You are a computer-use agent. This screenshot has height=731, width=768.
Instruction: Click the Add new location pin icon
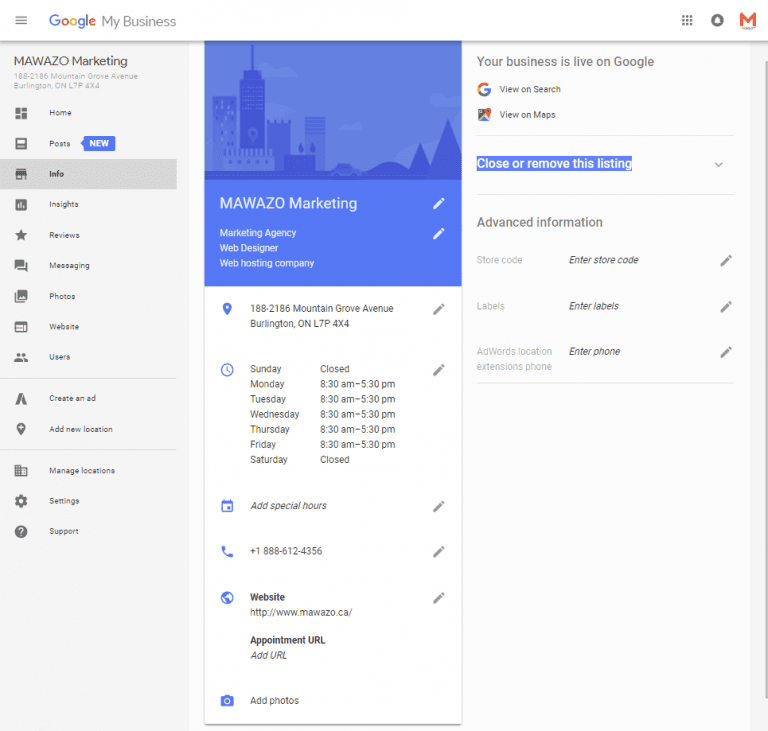(21, 429)
